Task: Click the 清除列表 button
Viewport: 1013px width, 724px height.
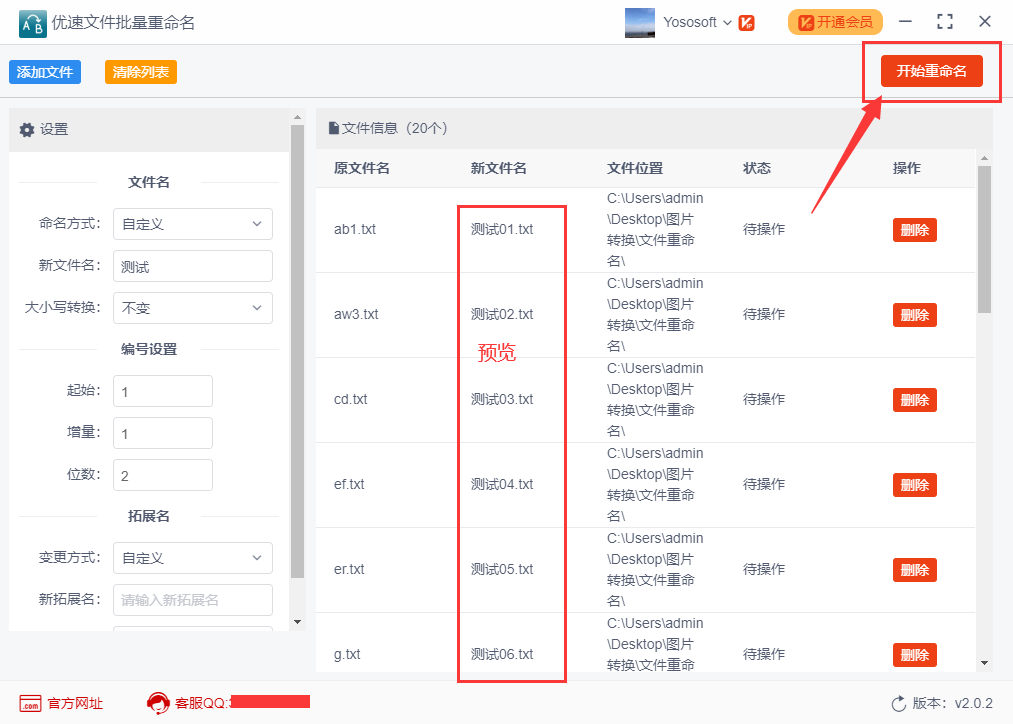Action: point(141,72)
